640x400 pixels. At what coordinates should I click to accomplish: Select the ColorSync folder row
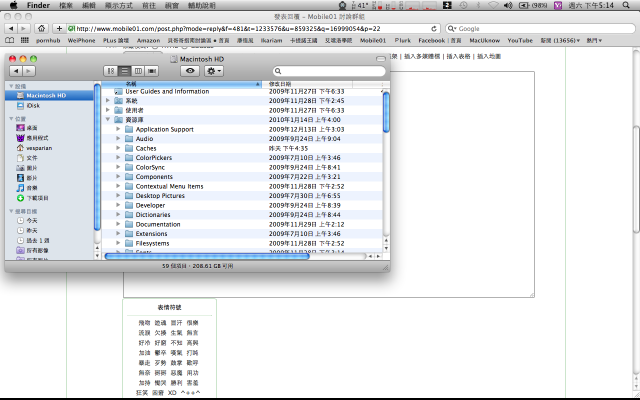242,167
